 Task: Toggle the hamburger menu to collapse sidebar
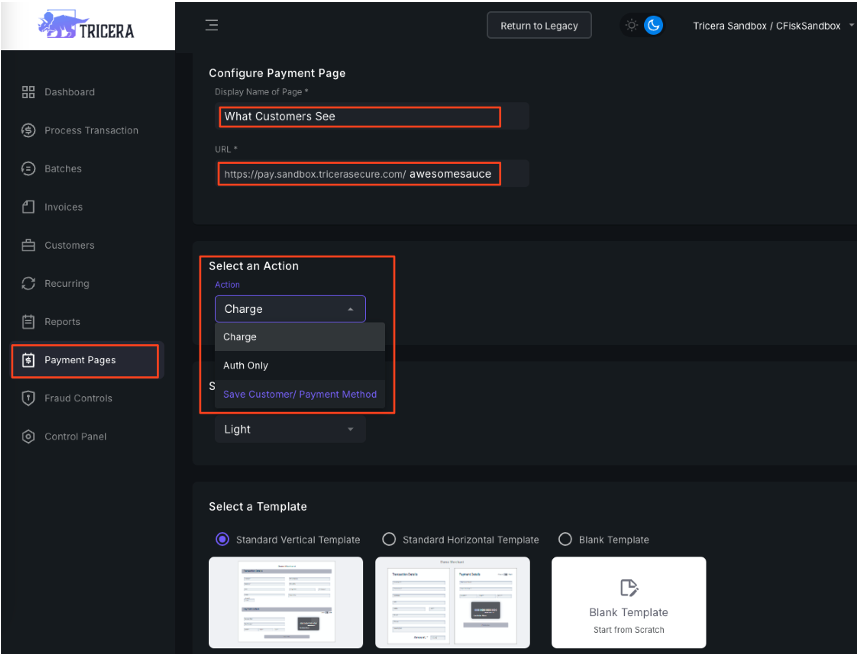point(212,25)
